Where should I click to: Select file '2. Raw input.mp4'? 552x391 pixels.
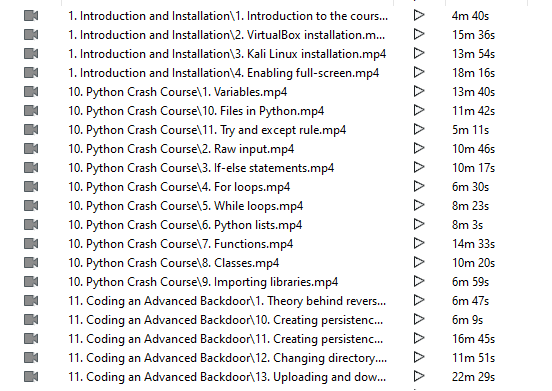click(x=181, y=149)
